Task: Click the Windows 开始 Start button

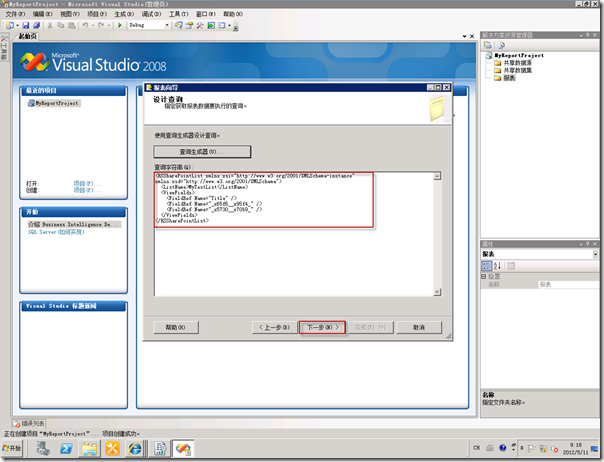Action: pyautogui.click(x=12, y=449)
